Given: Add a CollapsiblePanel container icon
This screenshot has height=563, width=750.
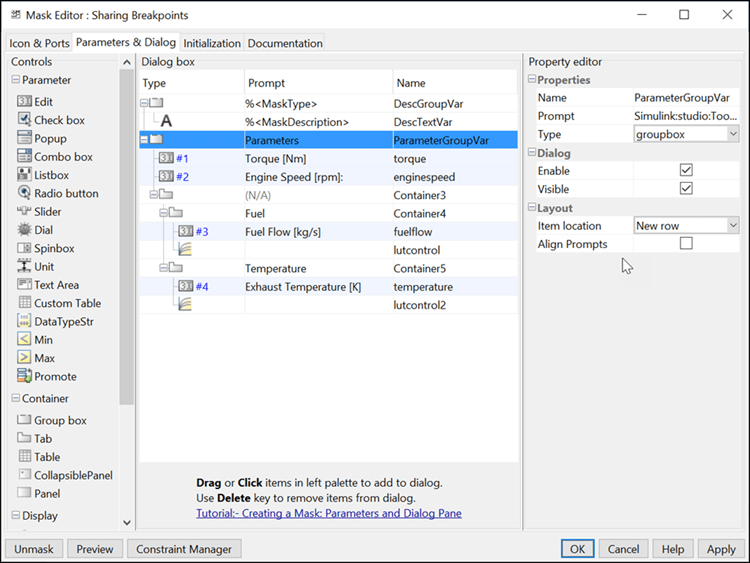Looking at the screenshot, I should pos(24,475).
